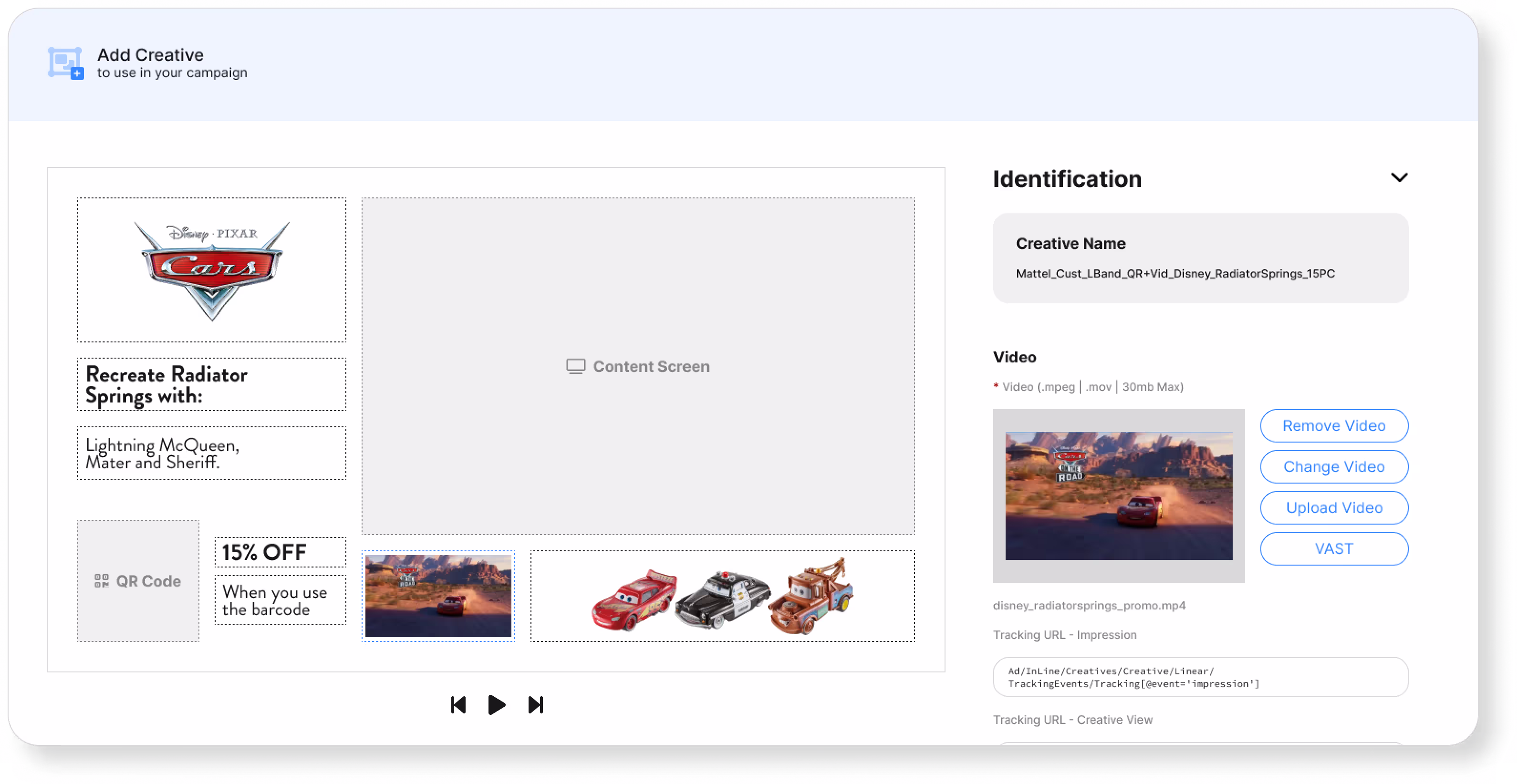Select the QR Code placeholder
The image size is (1517, 784).
click(x=138, y=581)
